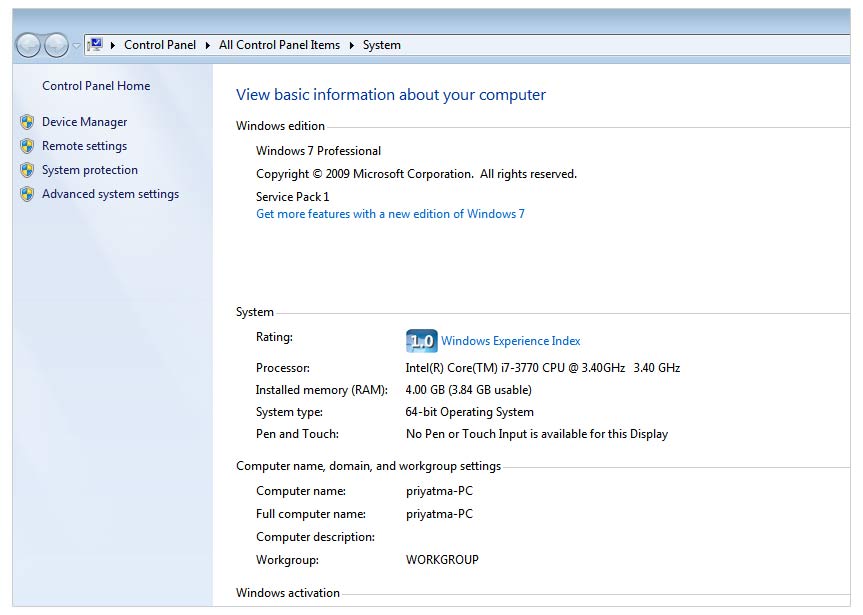Click the View basic information heading
The height and width of the screenshot is (615, 863).
pos(391,95)
